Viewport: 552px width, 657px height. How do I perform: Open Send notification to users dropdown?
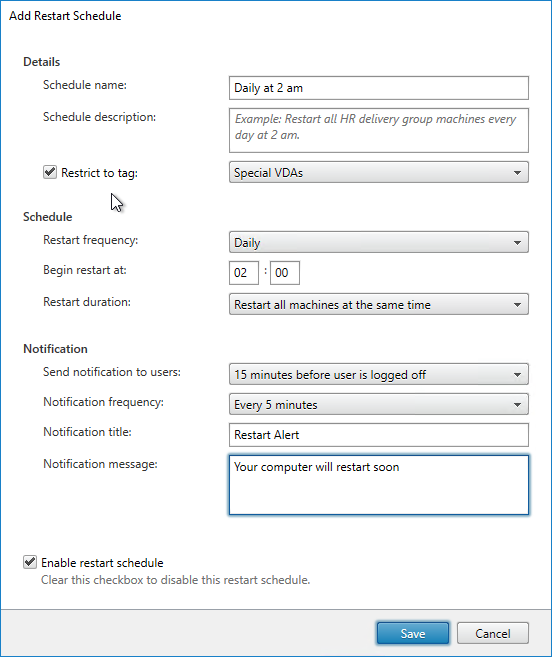coord(378,374)
